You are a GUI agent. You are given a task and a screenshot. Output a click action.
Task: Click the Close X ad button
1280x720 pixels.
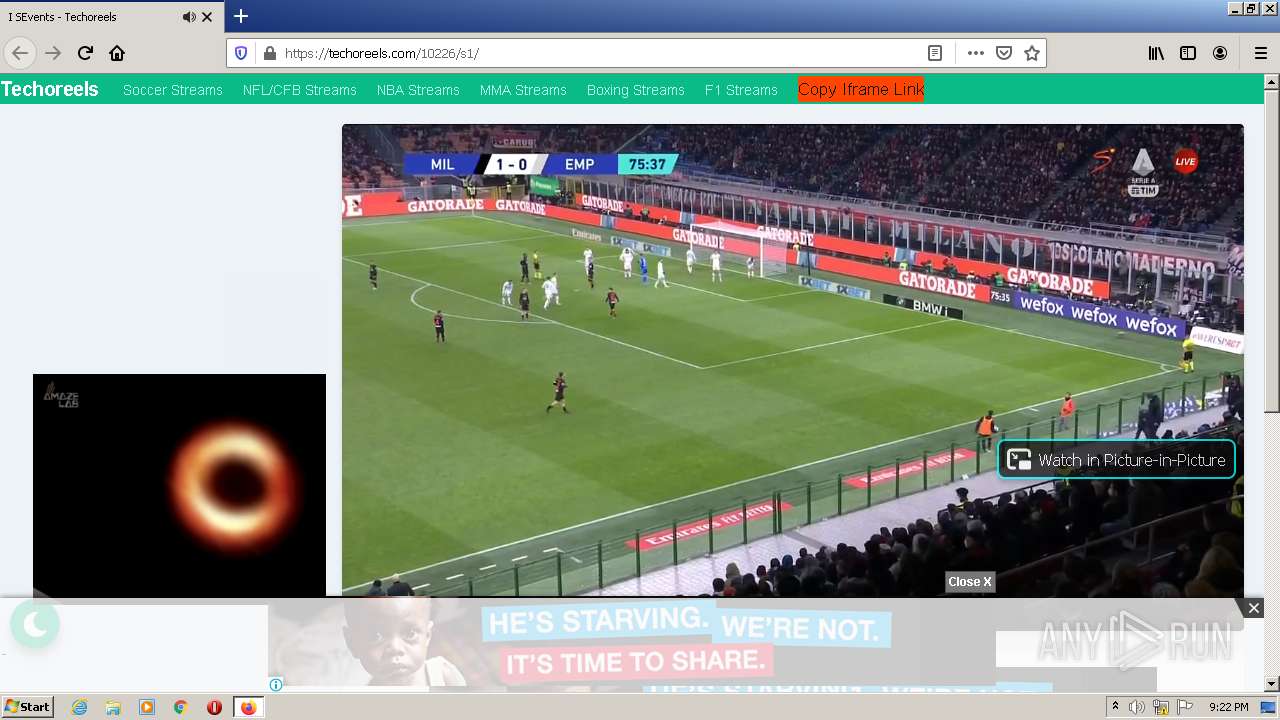(970, 582)
